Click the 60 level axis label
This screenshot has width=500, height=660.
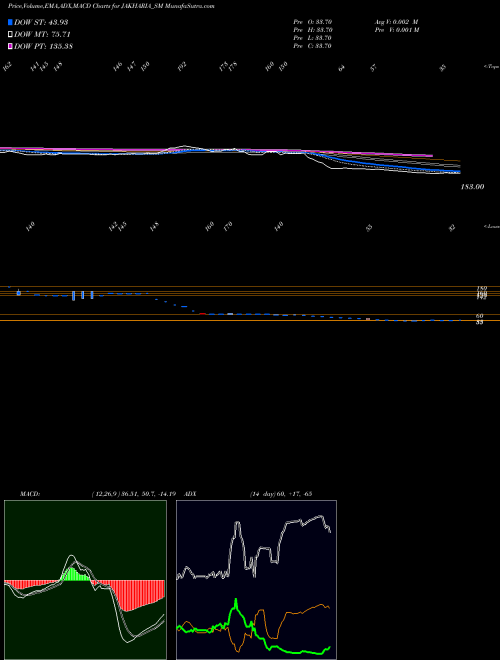click(x=480, y=316)
